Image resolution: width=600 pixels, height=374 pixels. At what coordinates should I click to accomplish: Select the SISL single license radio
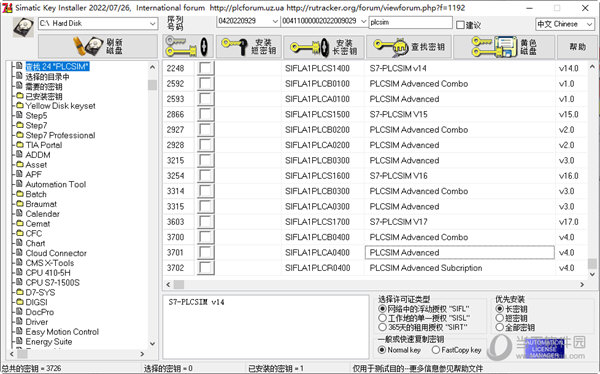pos(382,318)
